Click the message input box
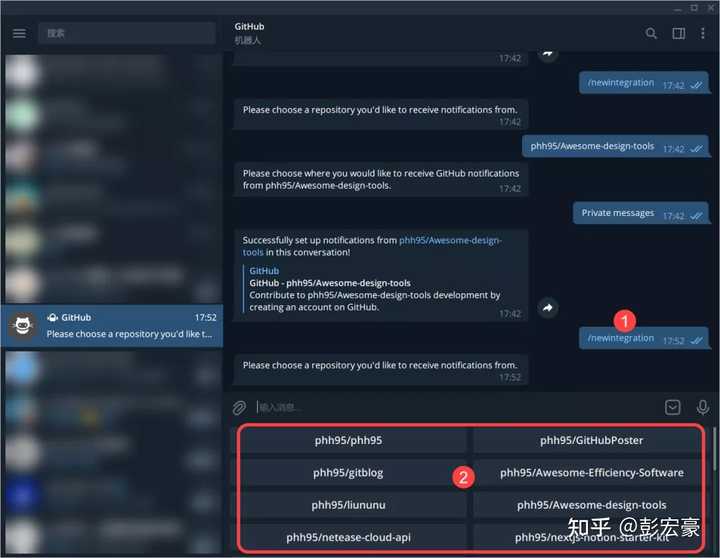Image resolution: width=720 pixels, height=558 pixels. pos(455,407)
